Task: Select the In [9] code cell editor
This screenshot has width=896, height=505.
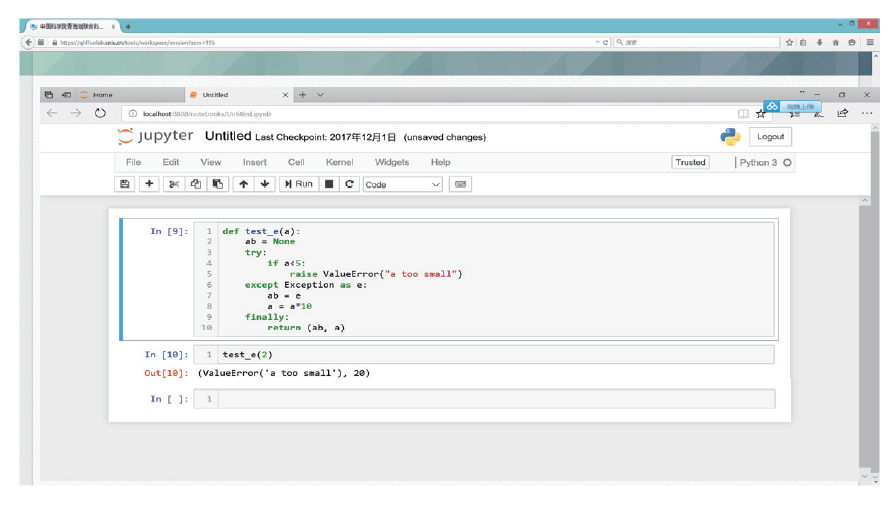Action: tap(496, 279)
